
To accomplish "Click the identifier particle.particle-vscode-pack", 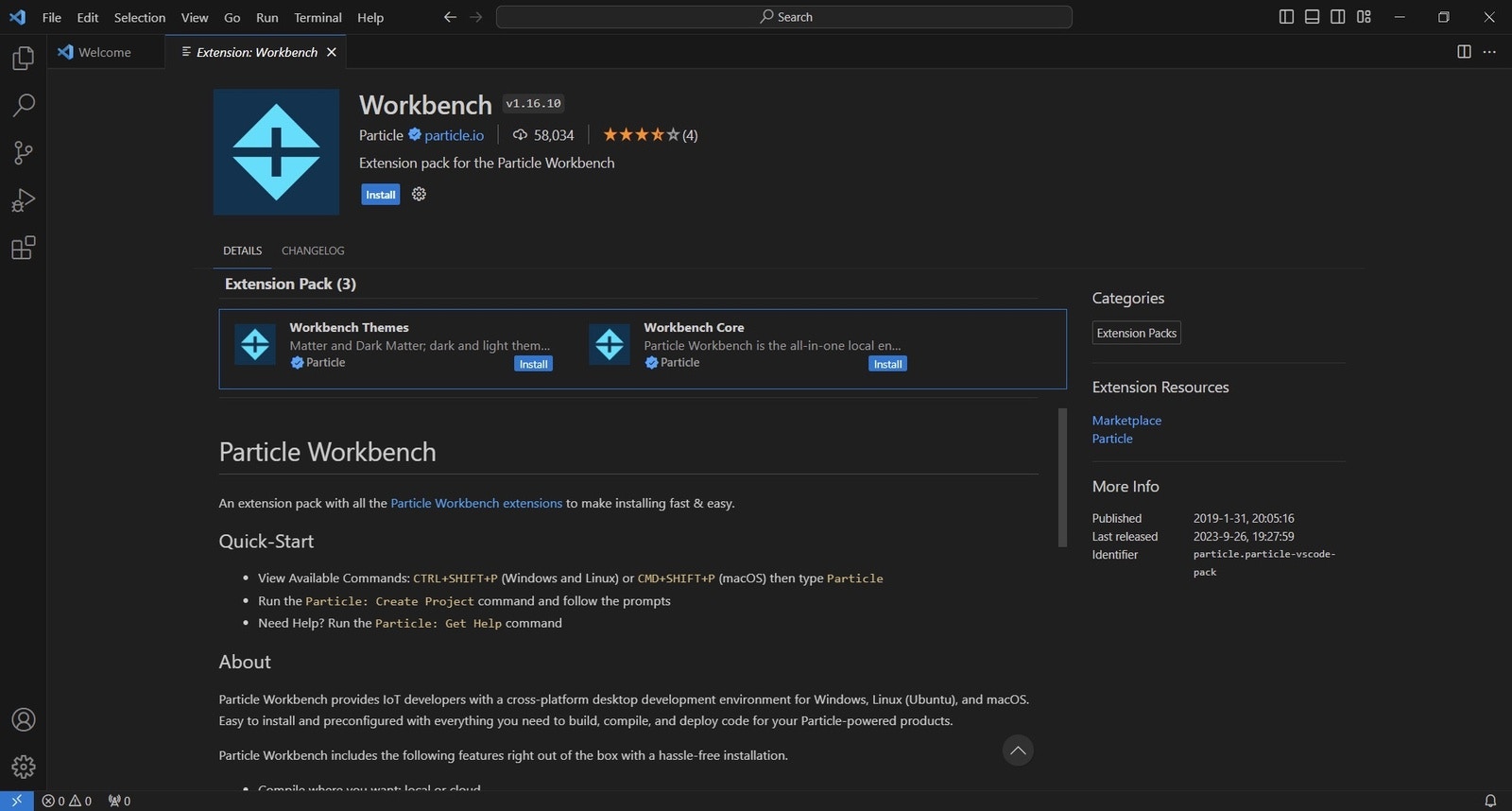I will coord(1264,562).
